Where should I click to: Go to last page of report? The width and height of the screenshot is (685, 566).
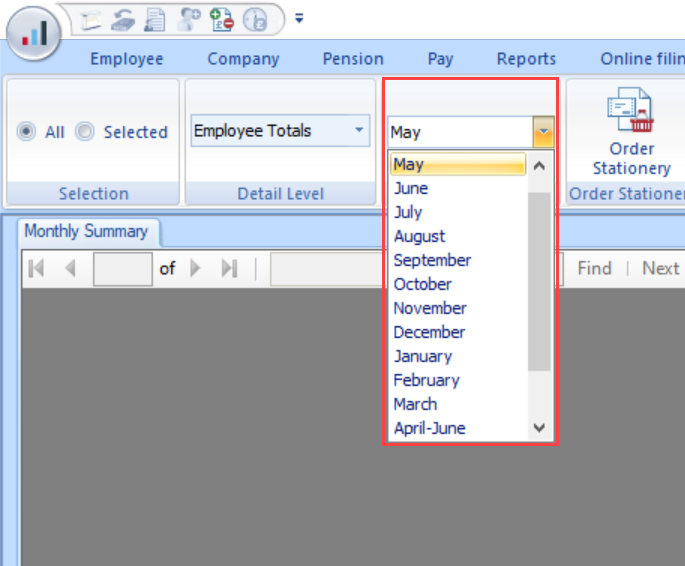(229, 268)
